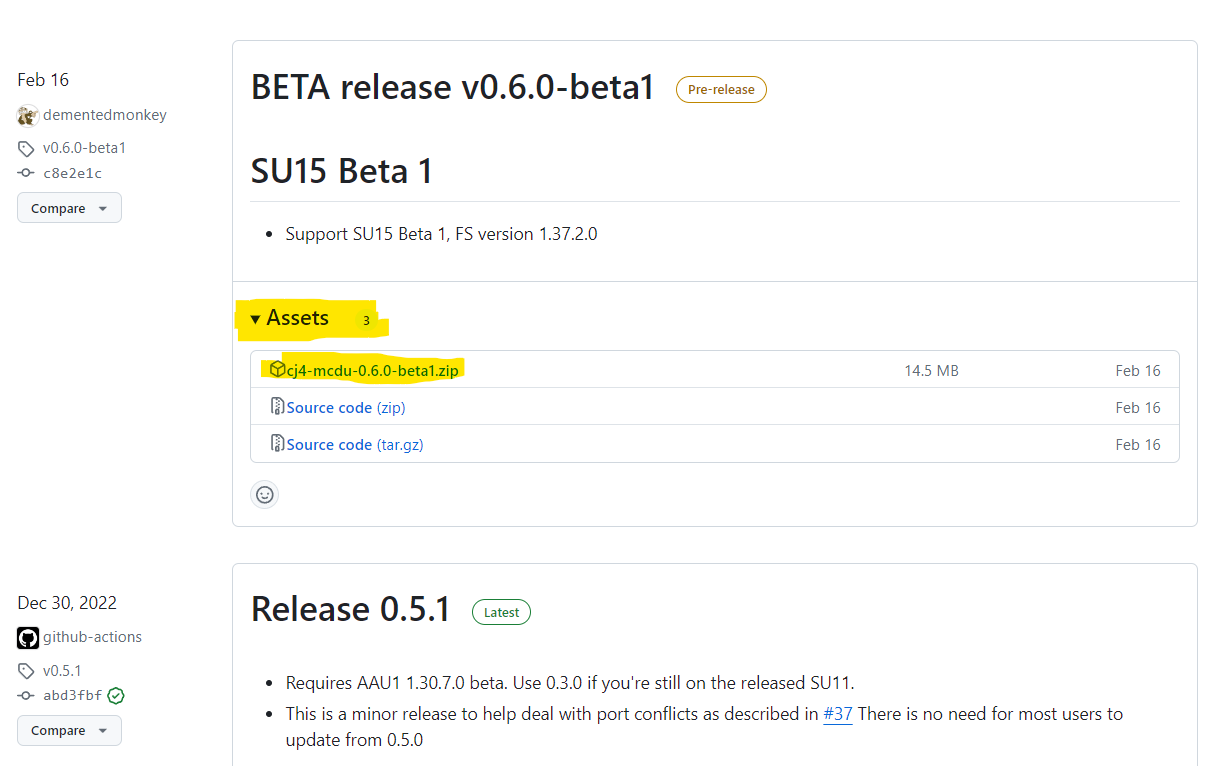Click the file-zip icon for Source code (zip)
The width and height of the screenshot is (1229, 766).
[278, 406]
